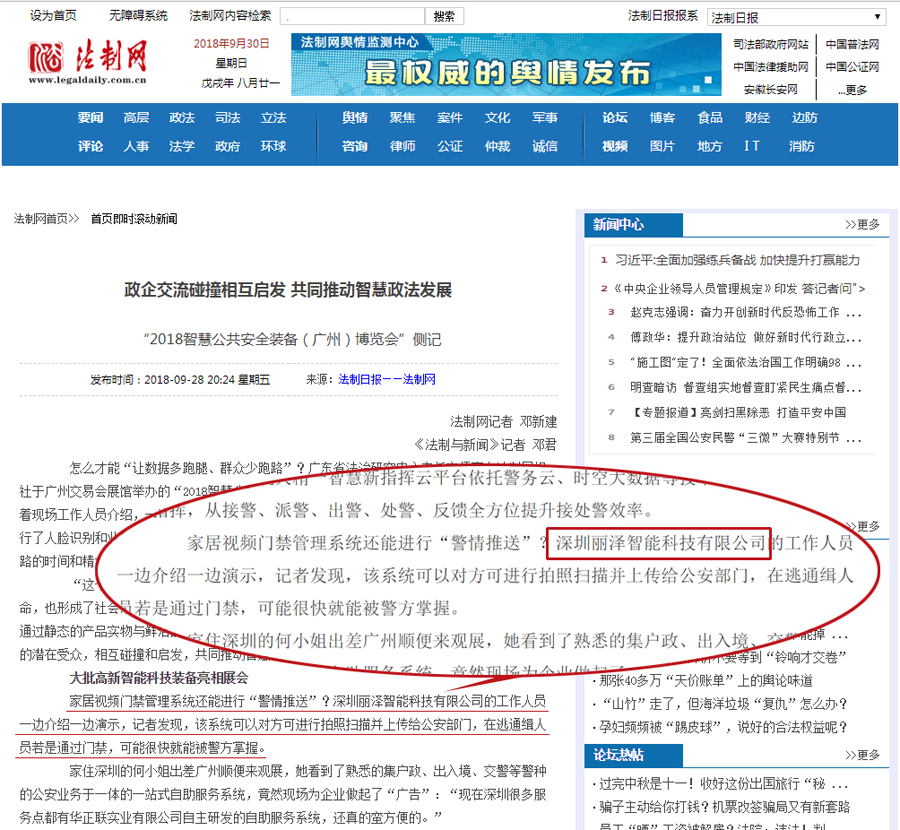This screenshot has height=830, width=900.
Task: Open article "山竹"走了,但海洋垃圾"复仇"怎么办
Action: (x=723, y=704)
